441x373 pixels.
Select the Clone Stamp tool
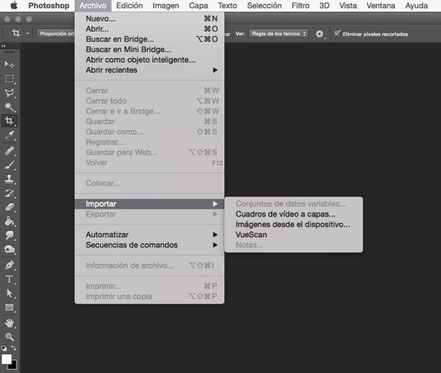(9, 179)
